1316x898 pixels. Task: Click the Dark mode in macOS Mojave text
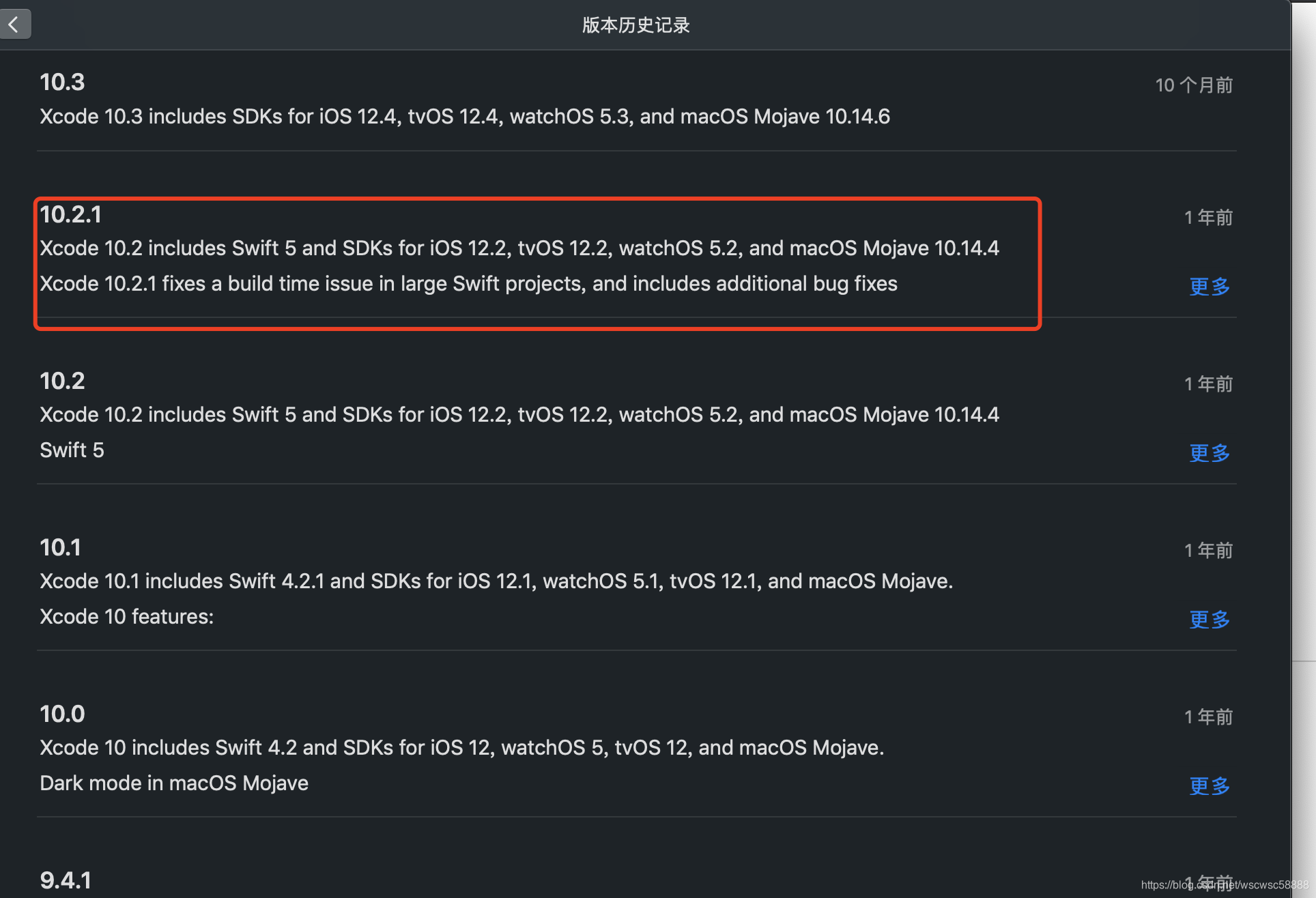point(173,783)
